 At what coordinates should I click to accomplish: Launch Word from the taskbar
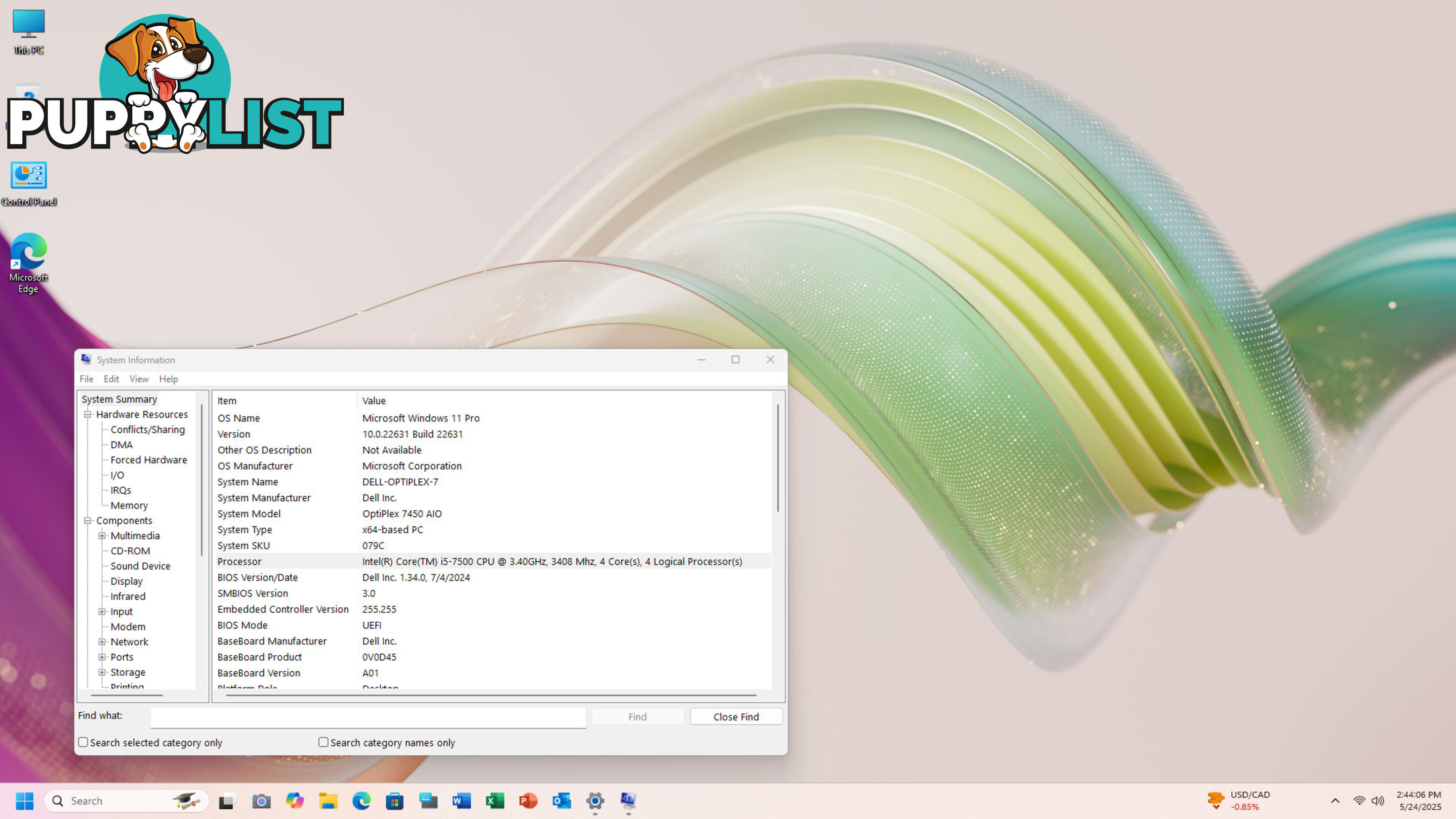[462, 801]
